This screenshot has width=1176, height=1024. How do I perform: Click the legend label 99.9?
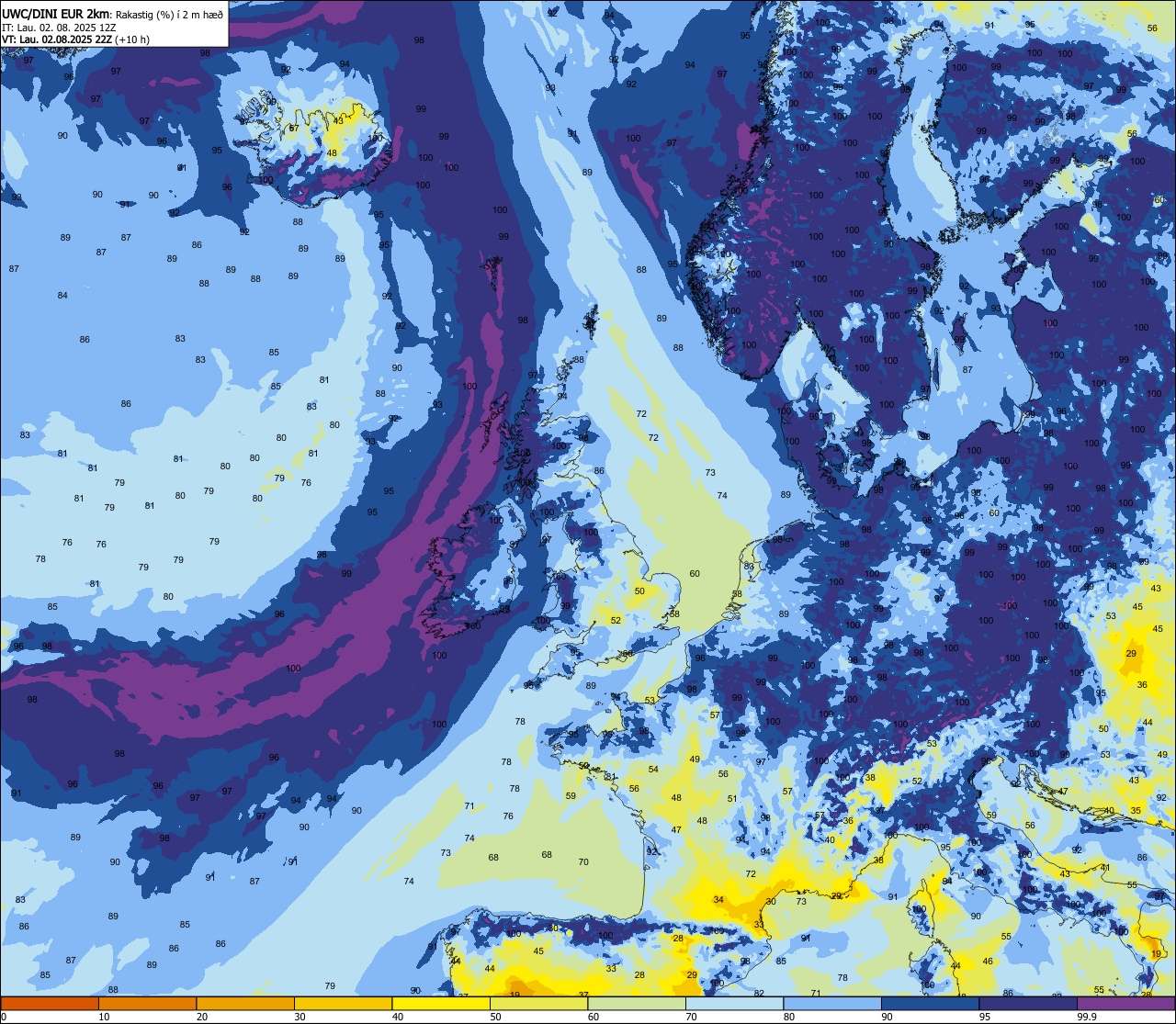pyautogui.click(x=1088, y=1017)
